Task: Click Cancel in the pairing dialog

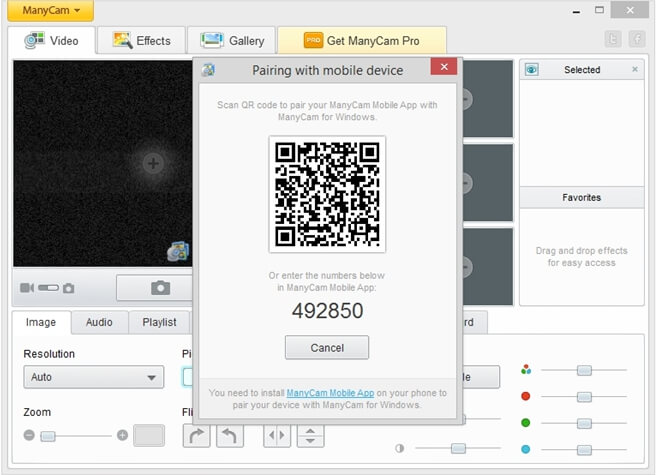Action: point(327,347)
